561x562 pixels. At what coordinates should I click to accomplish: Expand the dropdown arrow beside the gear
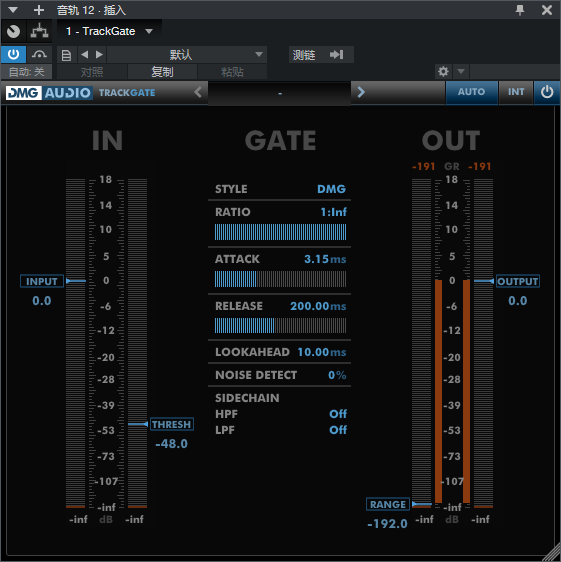pos(461,71)
